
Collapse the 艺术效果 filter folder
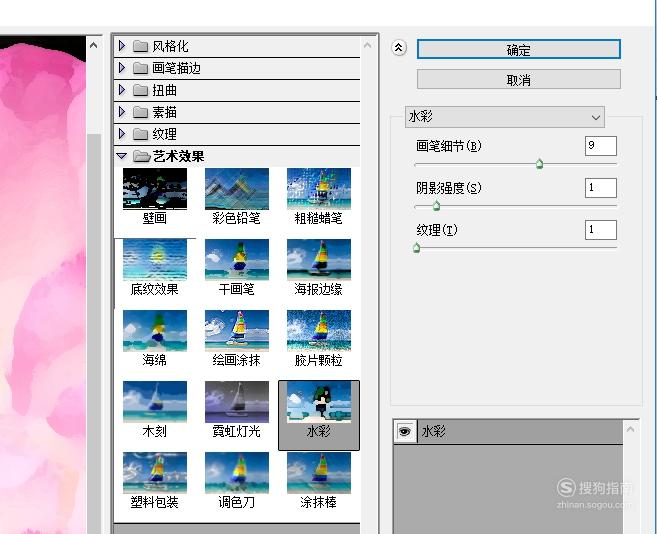(x=122, y=156)
